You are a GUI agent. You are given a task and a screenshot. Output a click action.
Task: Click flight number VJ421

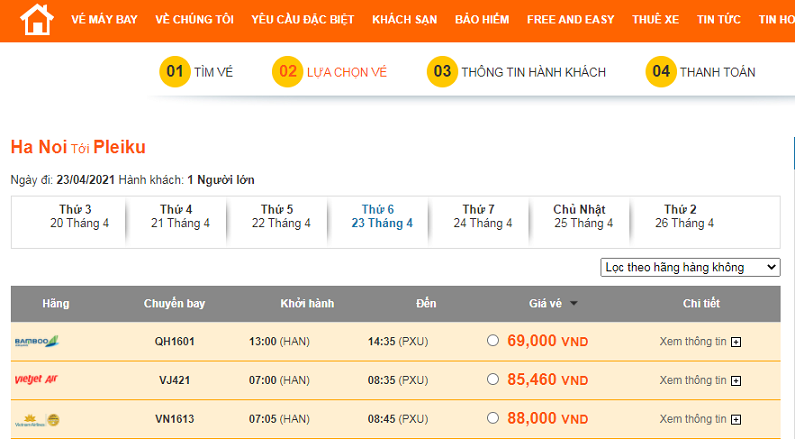coord(174,380)
